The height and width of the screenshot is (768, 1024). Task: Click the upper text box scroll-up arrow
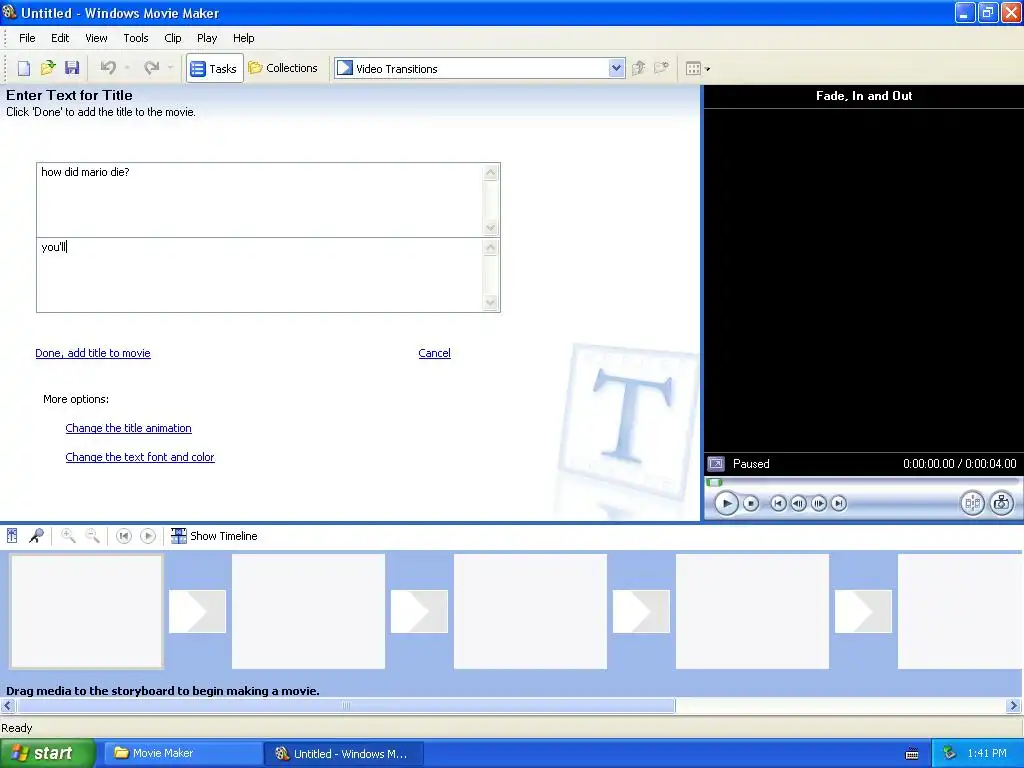[x=491, y=172]
